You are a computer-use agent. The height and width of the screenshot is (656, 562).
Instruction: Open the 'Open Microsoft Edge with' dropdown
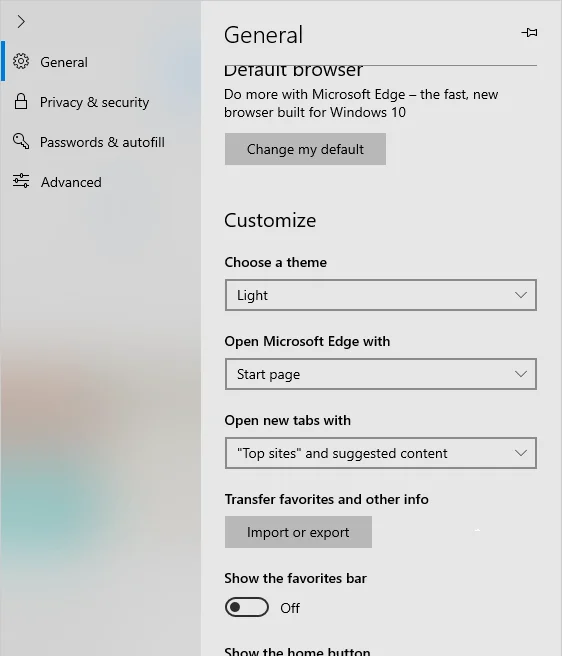[380, 374]
